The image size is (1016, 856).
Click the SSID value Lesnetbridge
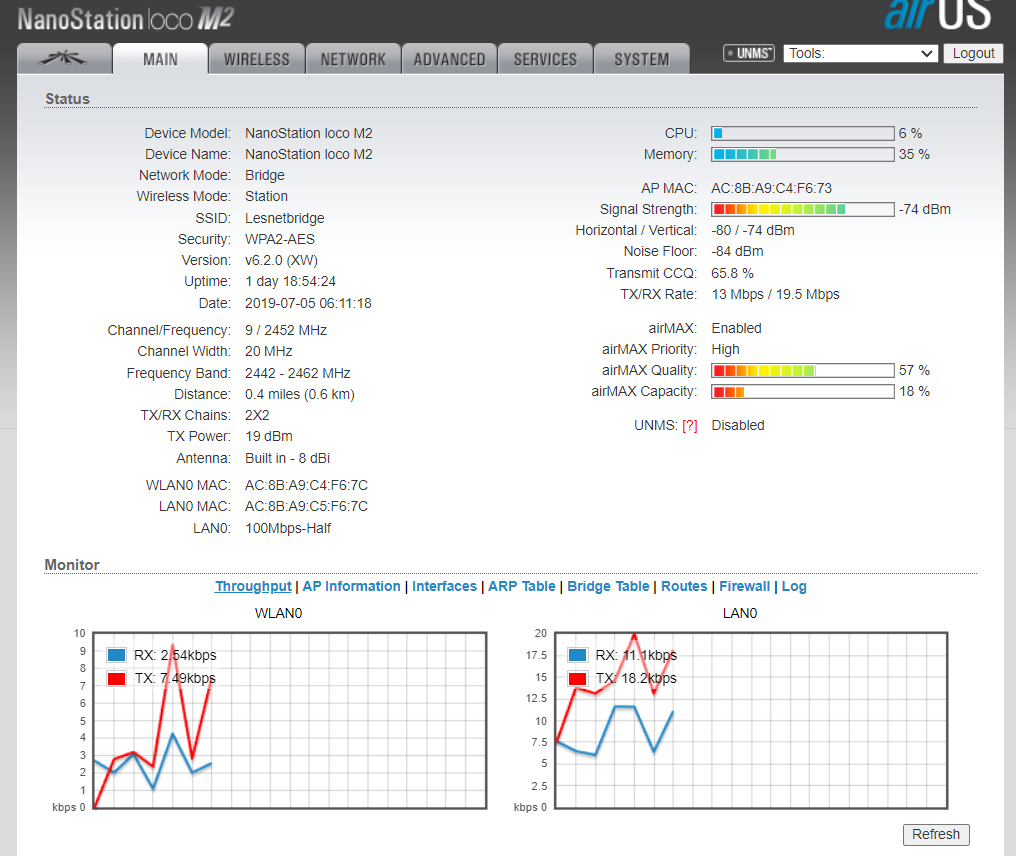pos(284,218)
